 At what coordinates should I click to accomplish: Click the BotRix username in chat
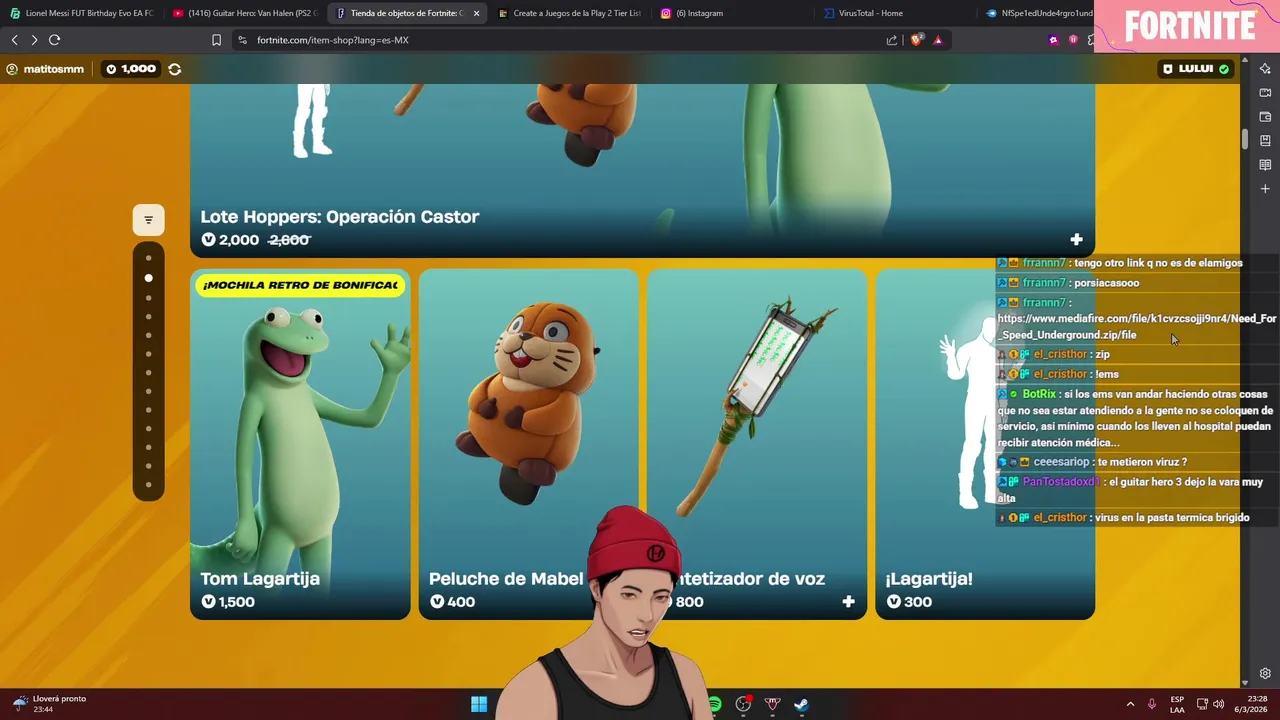1039,394
